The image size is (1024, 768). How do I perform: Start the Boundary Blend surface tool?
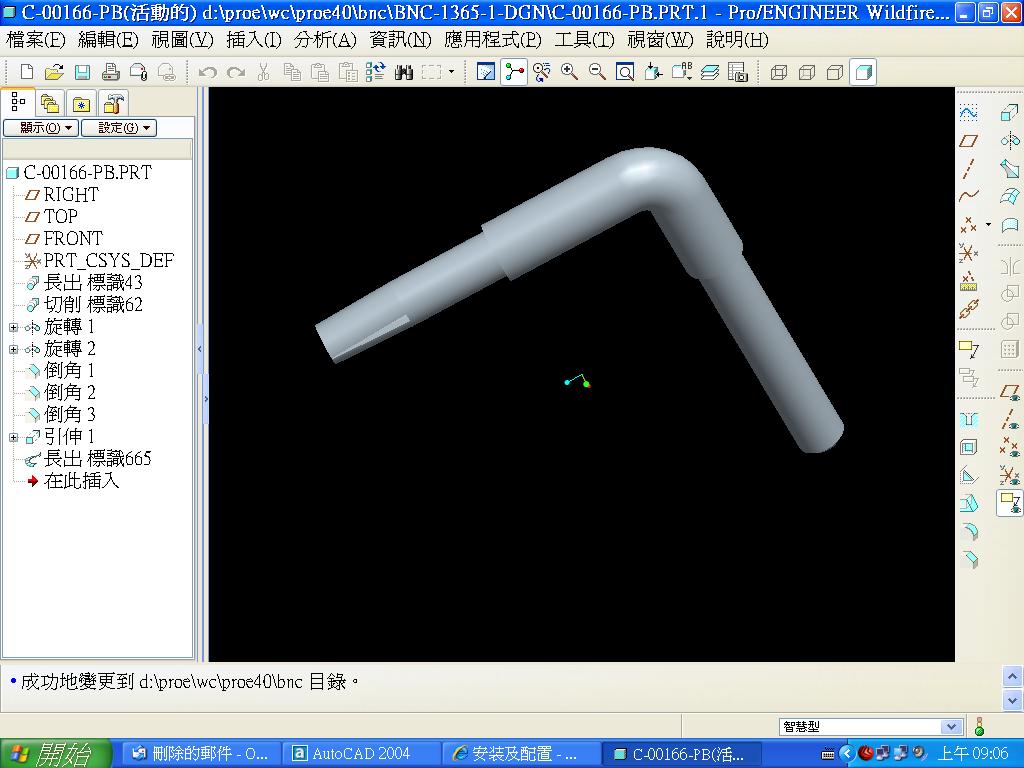[1010, 196]
